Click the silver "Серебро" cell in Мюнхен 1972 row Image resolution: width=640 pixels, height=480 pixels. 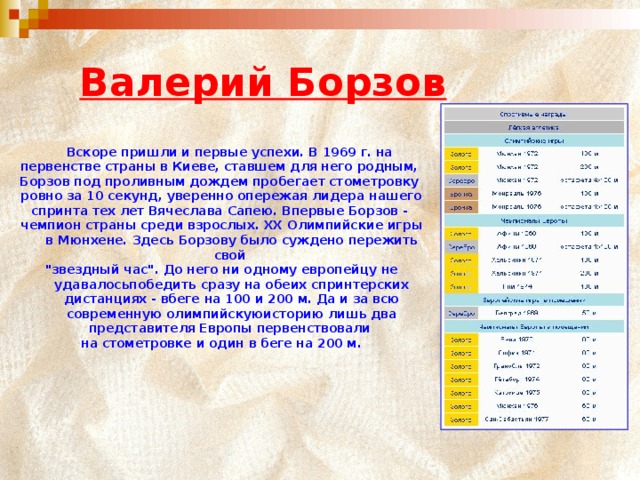[461, 180]
